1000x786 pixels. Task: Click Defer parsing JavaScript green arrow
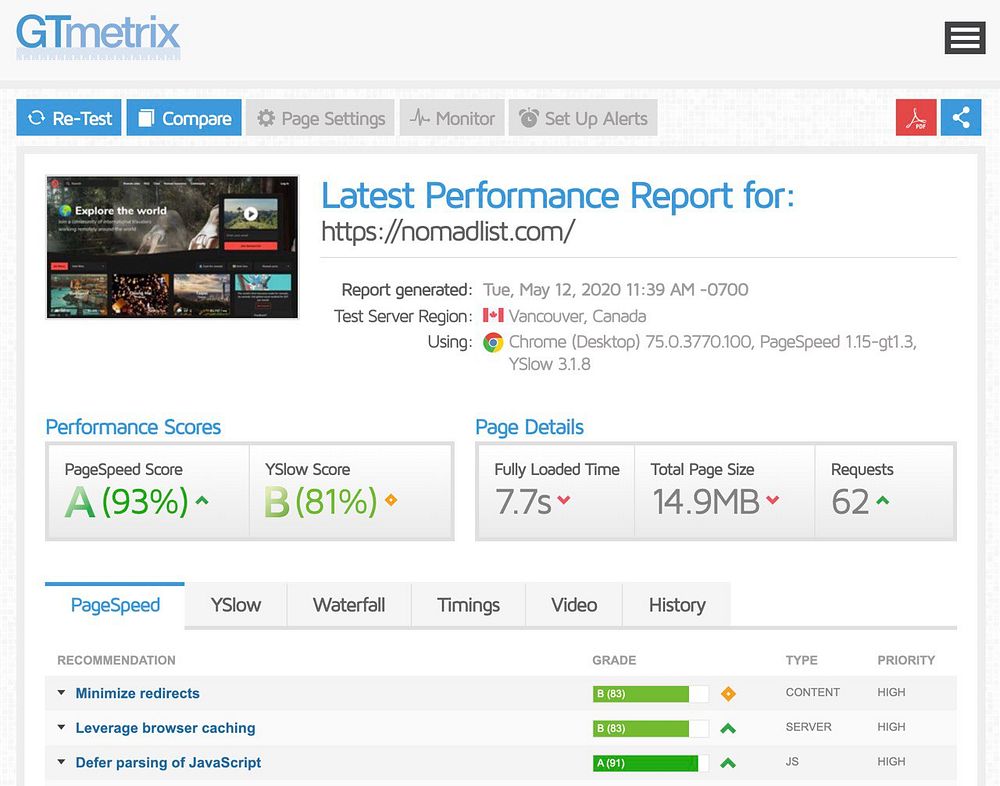[728, 762]
